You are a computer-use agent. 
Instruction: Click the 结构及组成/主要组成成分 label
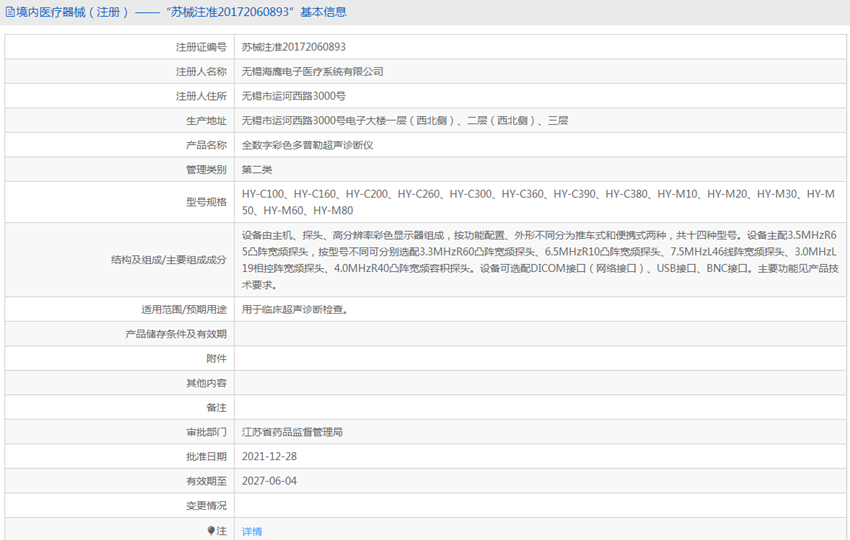click(x=169, y=260)
